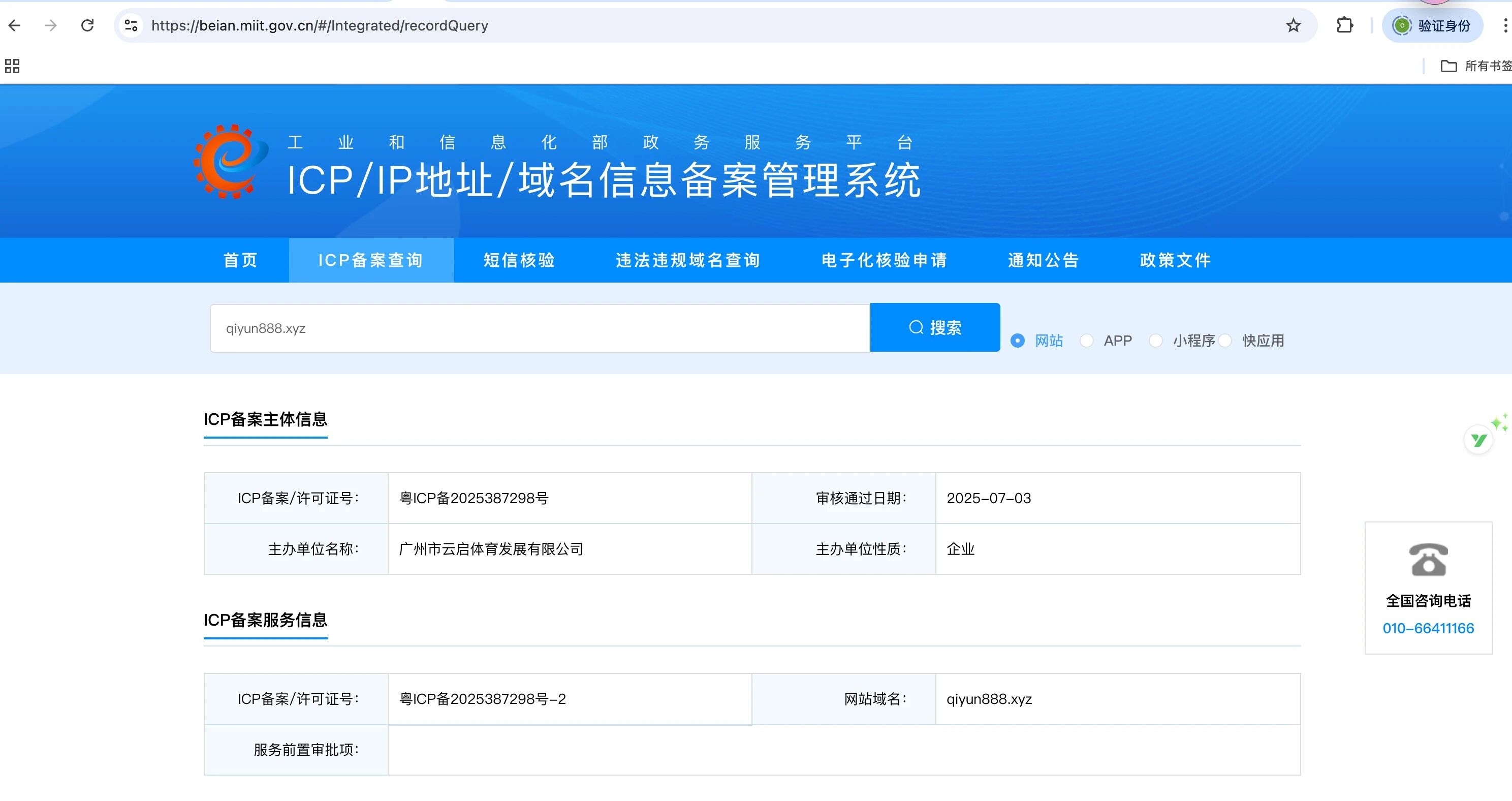
Task: Open the browser three-dot menu
Action: pyautogui.click(x=1505, y=25)
